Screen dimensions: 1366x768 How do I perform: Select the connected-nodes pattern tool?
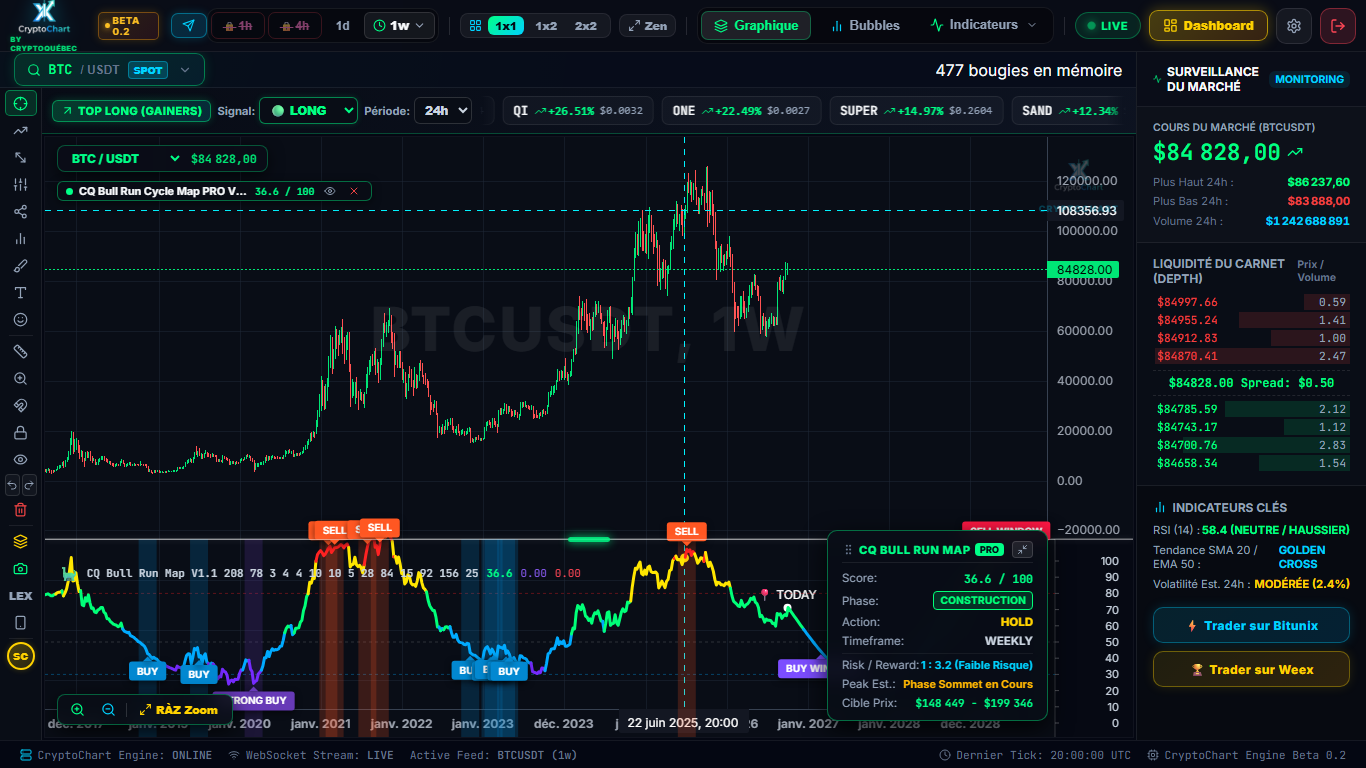coord(20,211)
